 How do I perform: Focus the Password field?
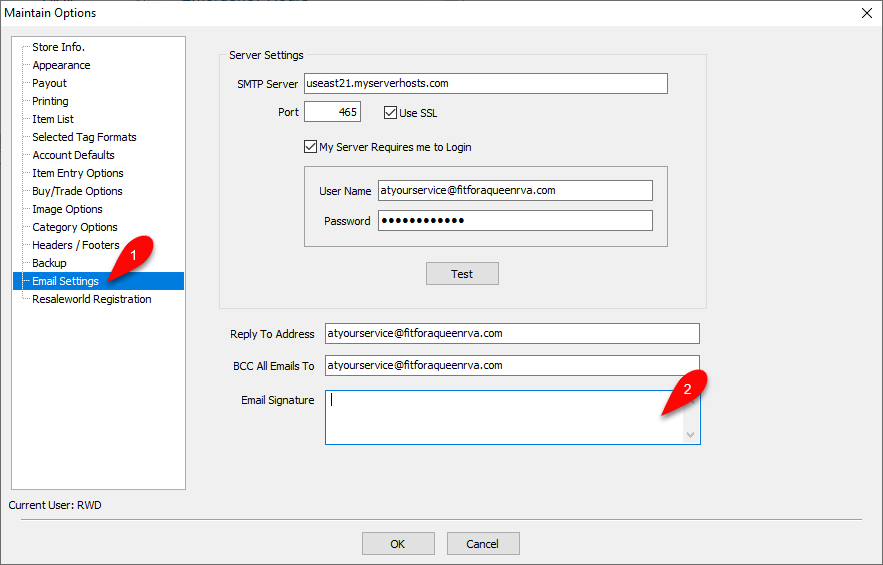[x=515, y=220]
